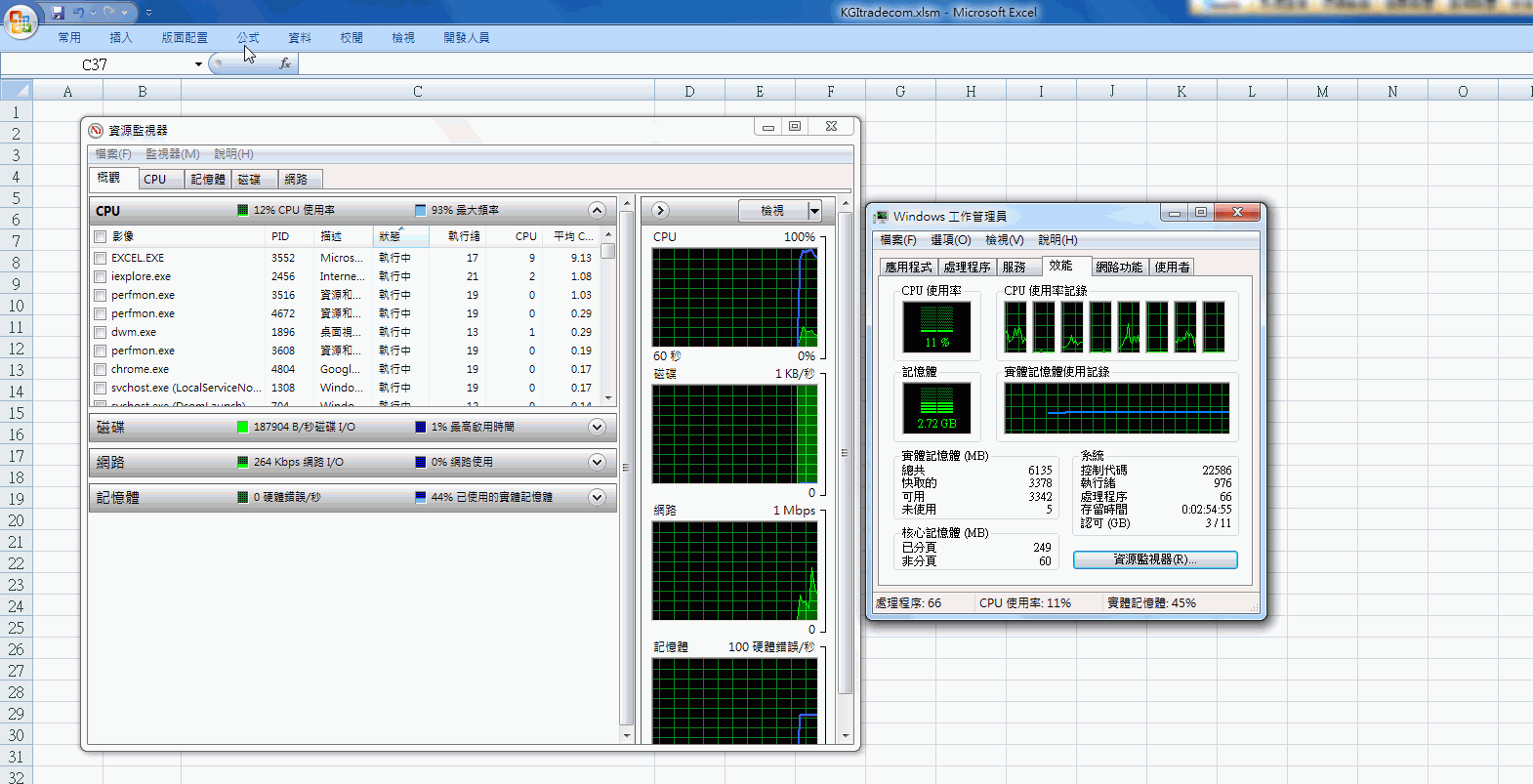Open 選項(O) menu in Task Manager
This screenshot has height=784, width=1533.
tap(951, 240)
